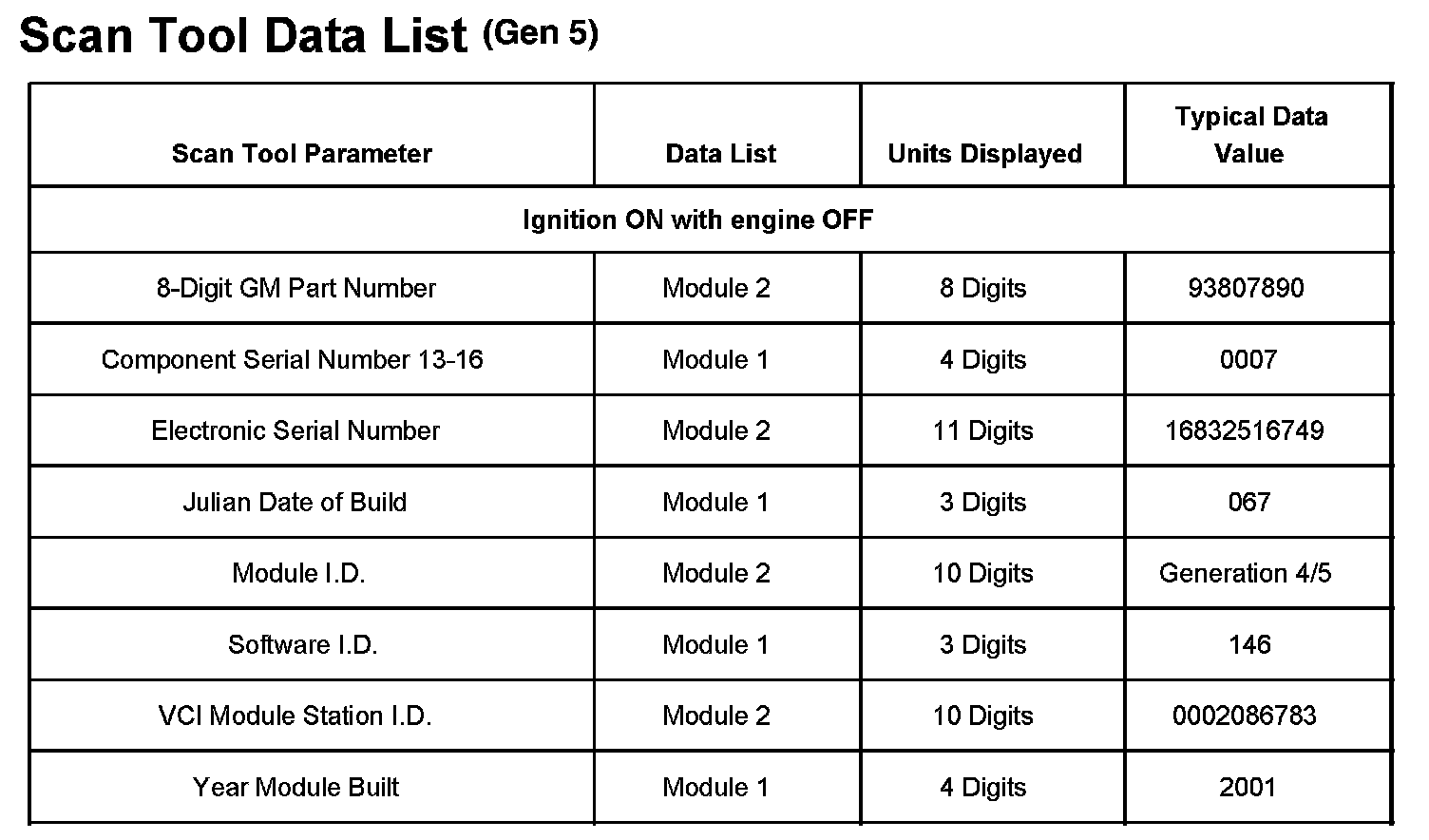The width and height of the screenshot is (1429, 840).
Task: Select the typical value 0007
Action: (1248, 359)
